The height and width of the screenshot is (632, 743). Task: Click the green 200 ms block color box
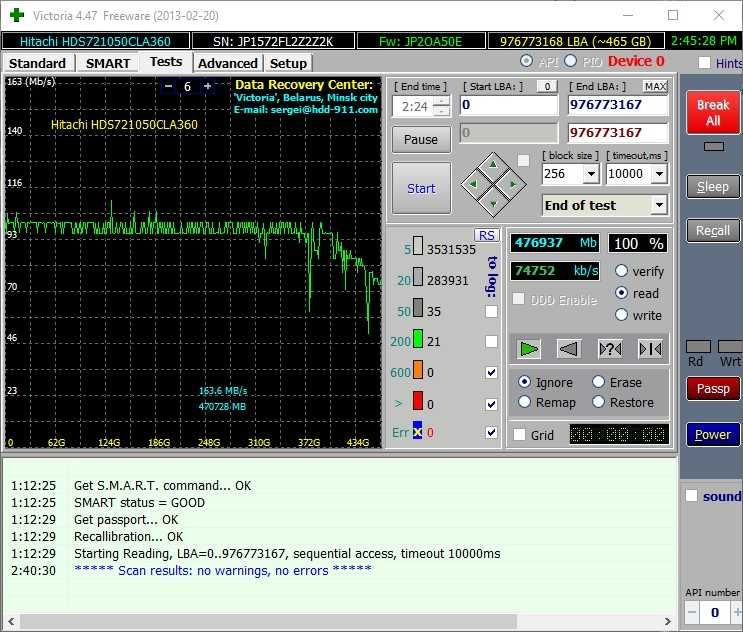(x=417, y=339)
